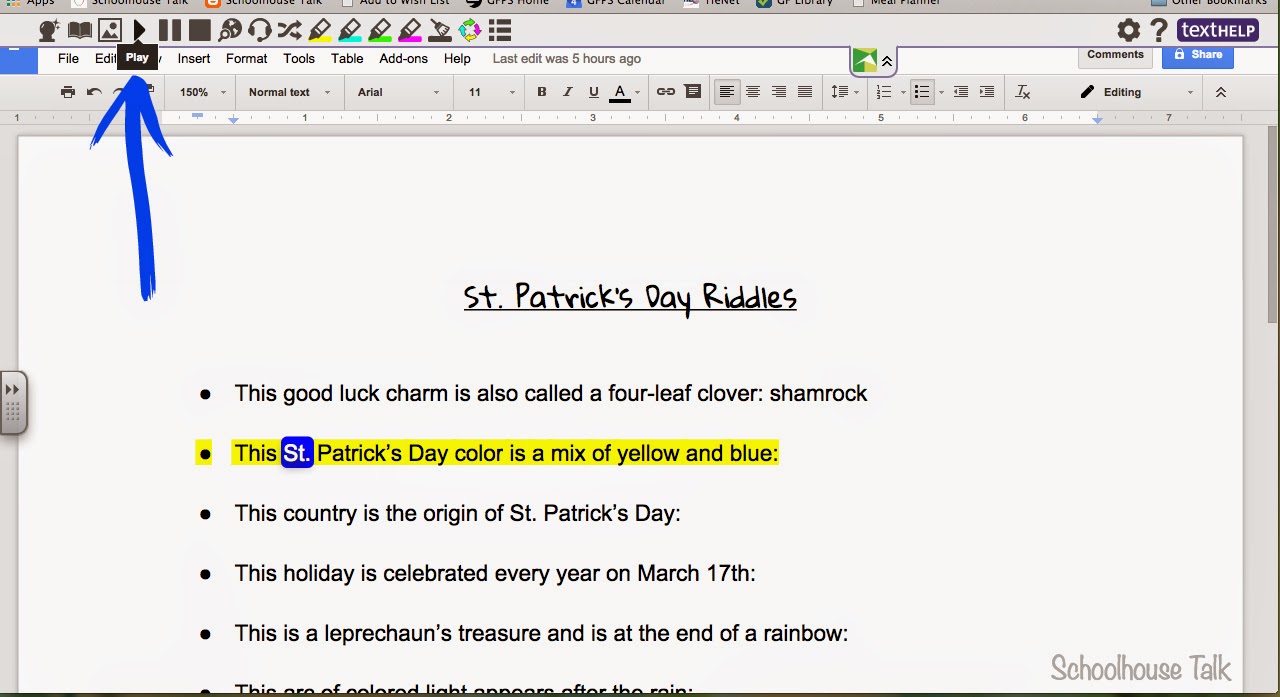Click the 'St. Patrick's Day Riddles' title
Viewport: 1280px width, 697px height.
pyautogui.click(x=630, y=297)
